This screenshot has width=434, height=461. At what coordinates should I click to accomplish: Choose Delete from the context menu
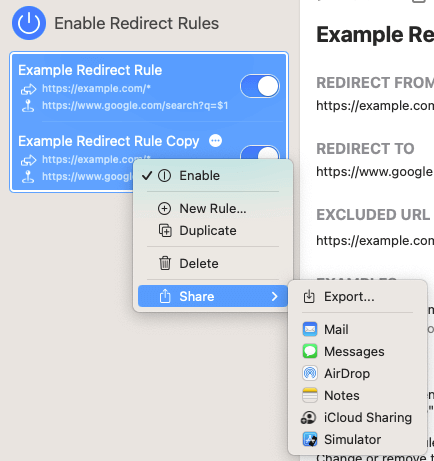(x=213, y=264)
